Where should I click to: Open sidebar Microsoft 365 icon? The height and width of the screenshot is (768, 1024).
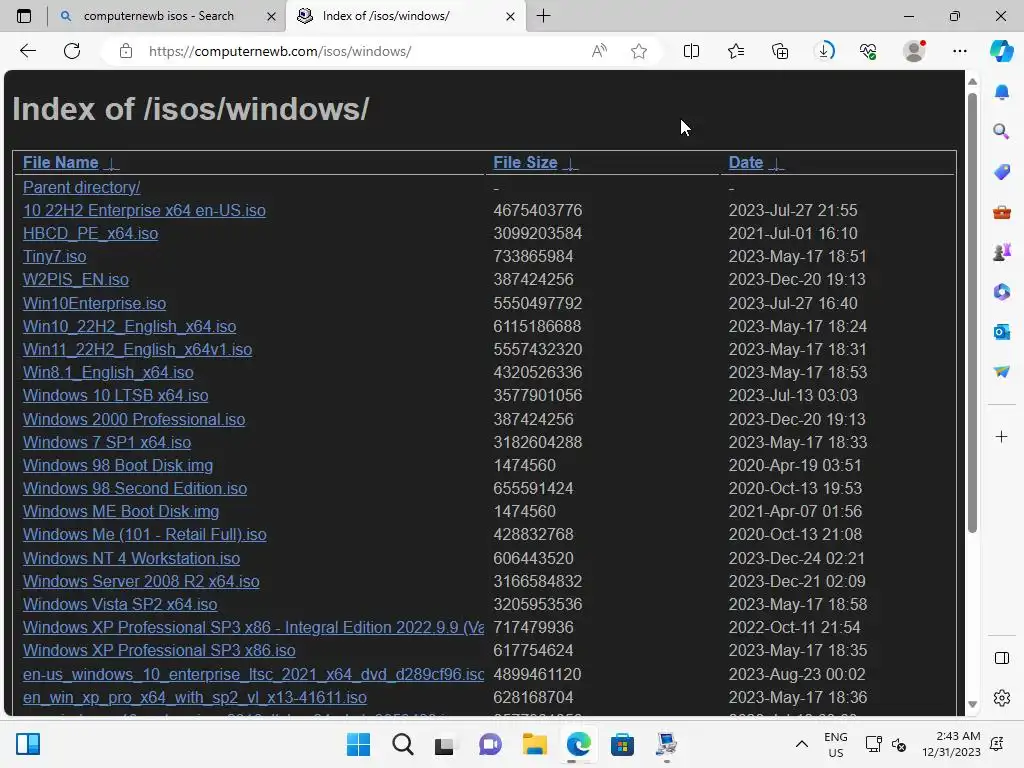[x=1002, y=291]
